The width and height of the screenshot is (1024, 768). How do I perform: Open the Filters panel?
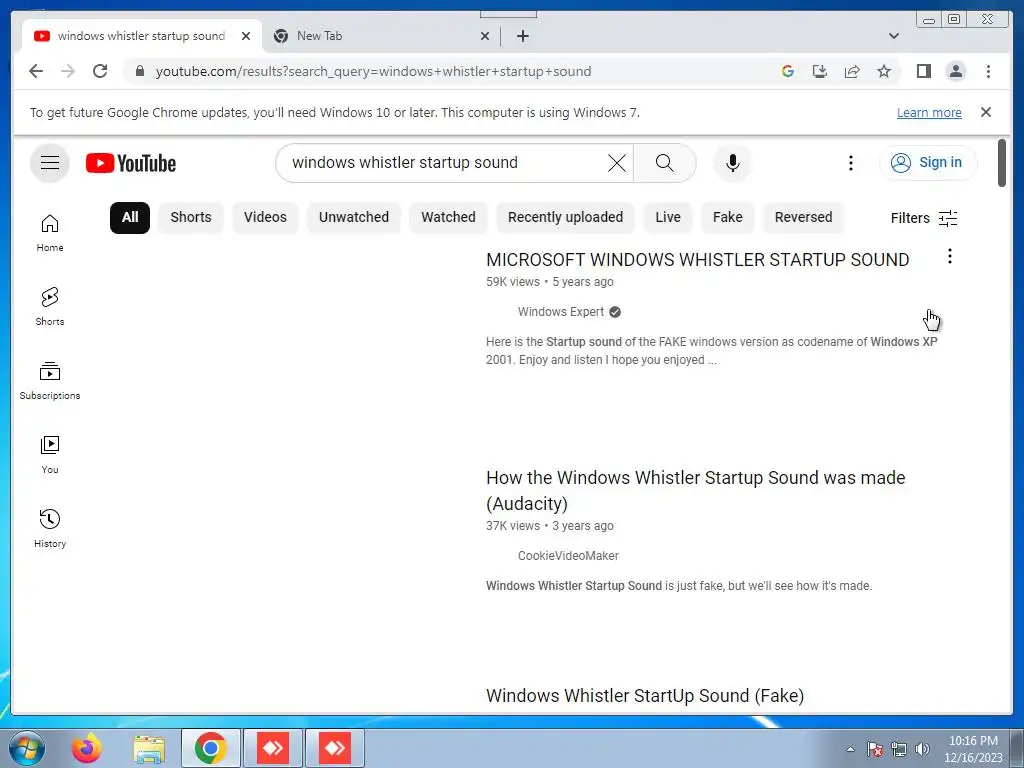tap(924, 218)
